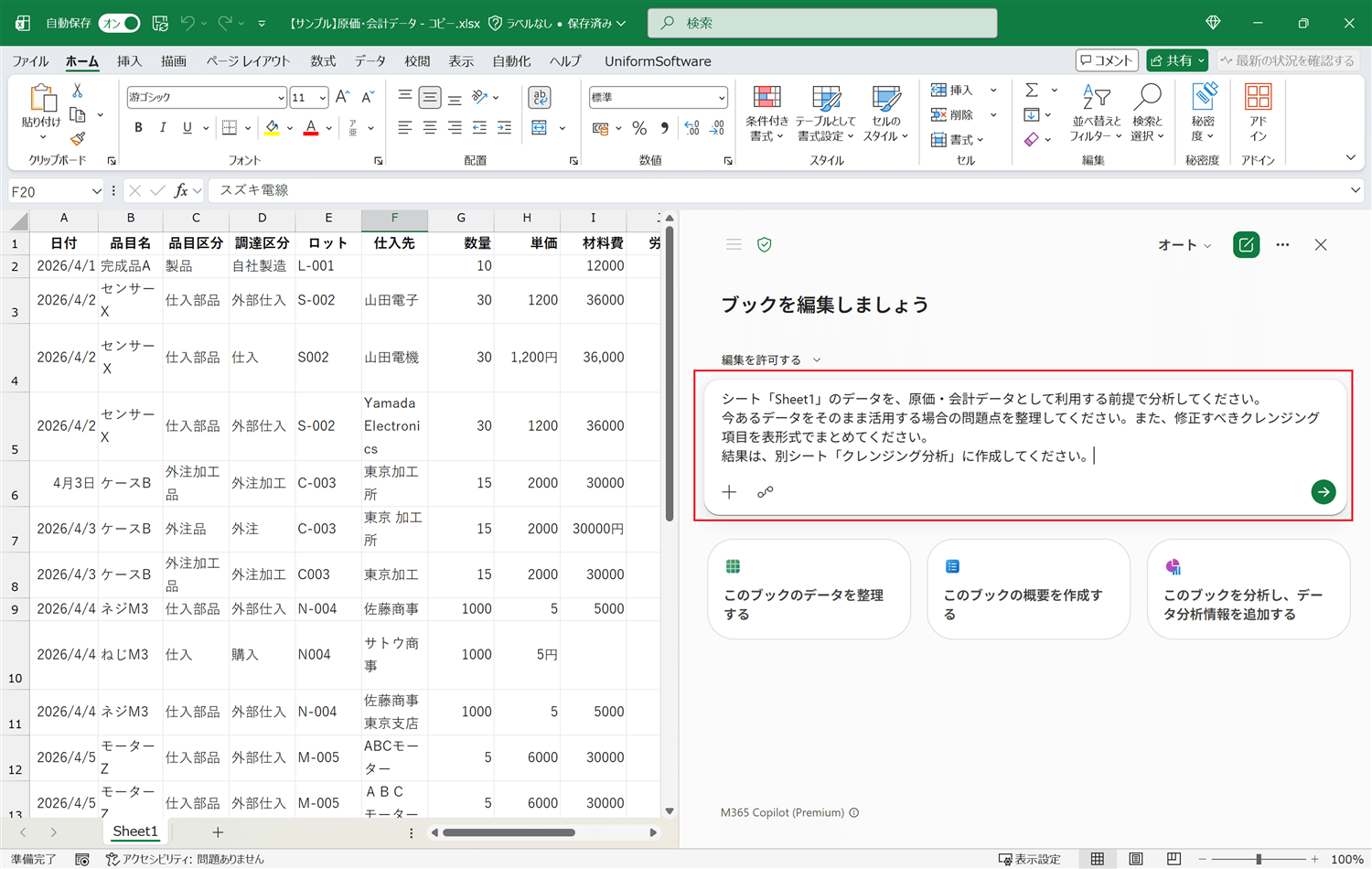Increase decimal places
The image size is (1372, 869).
692,128
